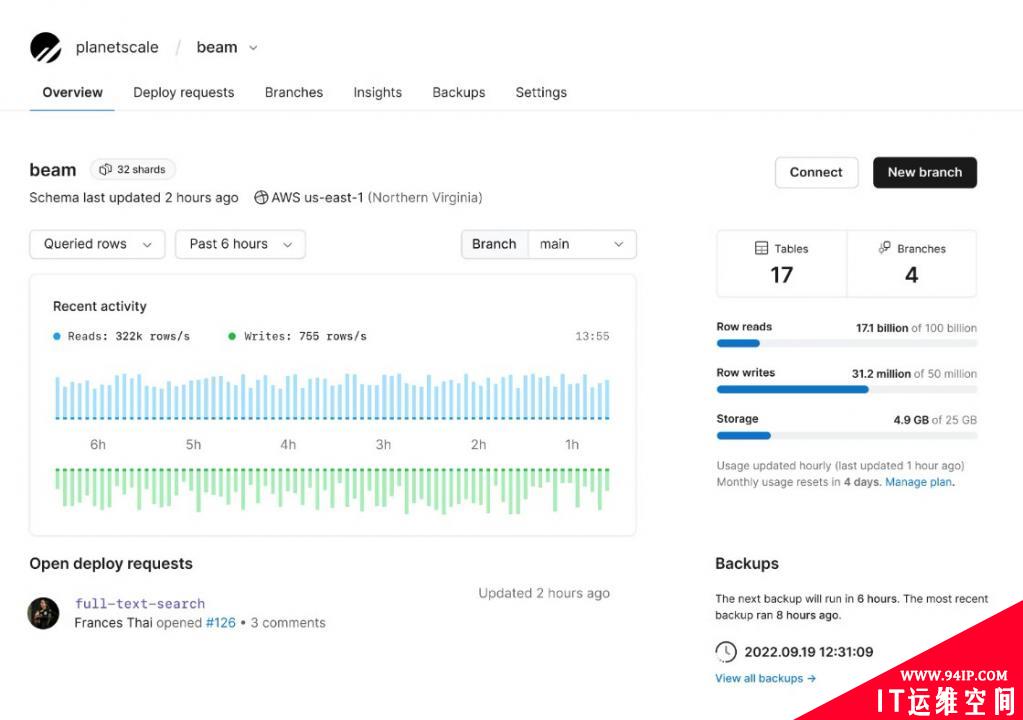Click the Storage usage bar
1023x720 pixels.
(847, 436)
